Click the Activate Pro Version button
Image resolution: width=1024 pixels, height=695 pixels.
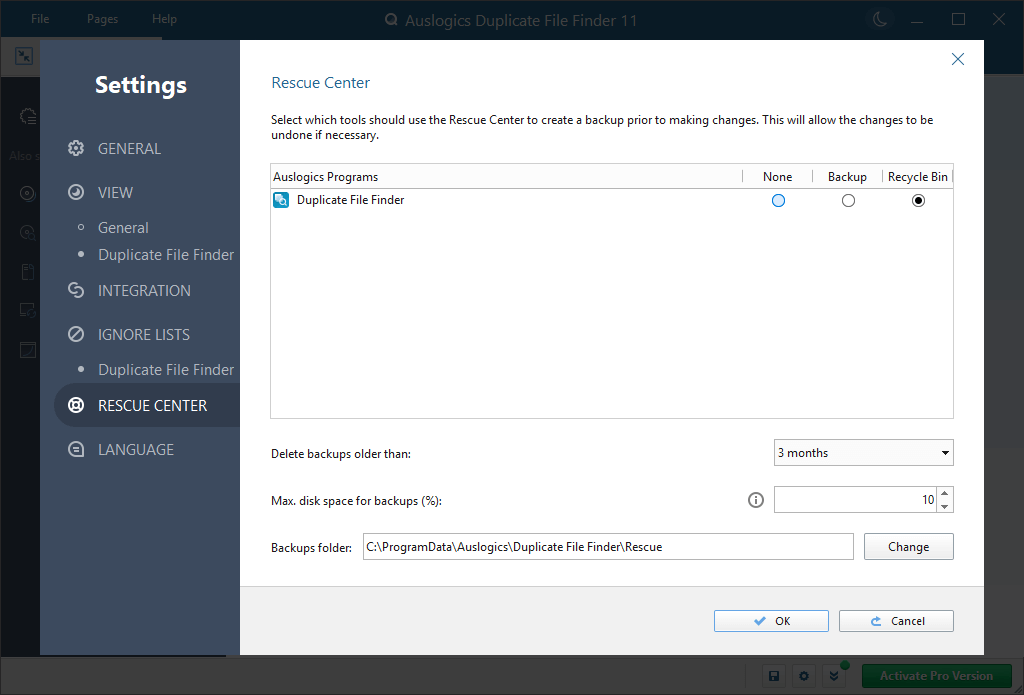click(x=936, y=676)
